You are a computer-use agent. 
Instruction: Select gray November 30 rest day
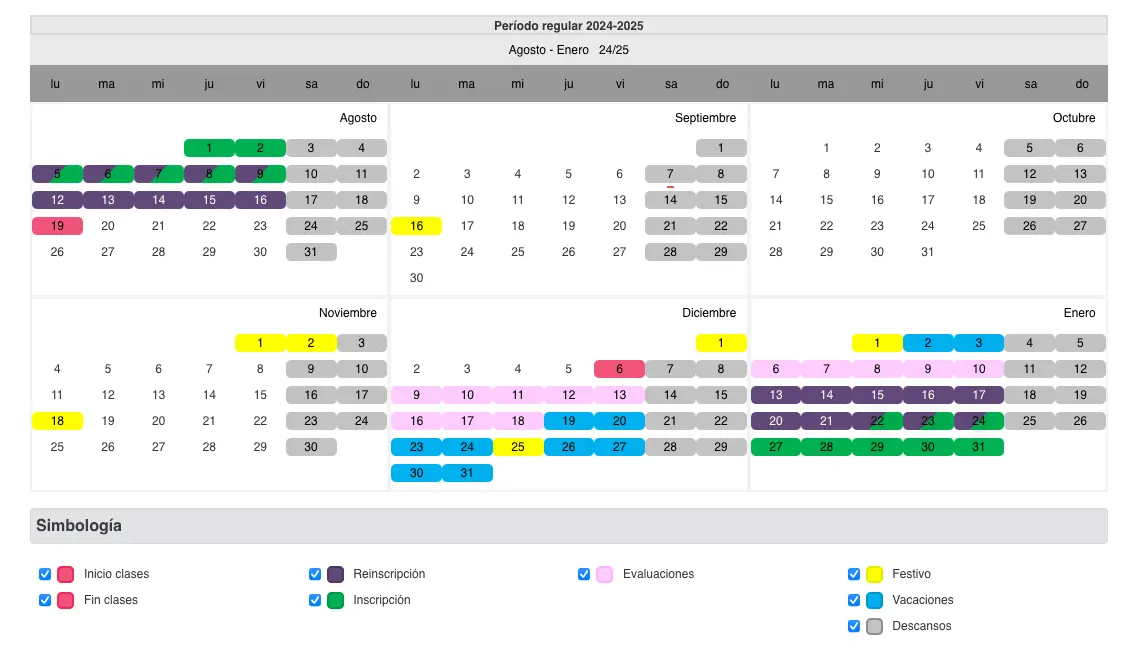click(311, 447)
